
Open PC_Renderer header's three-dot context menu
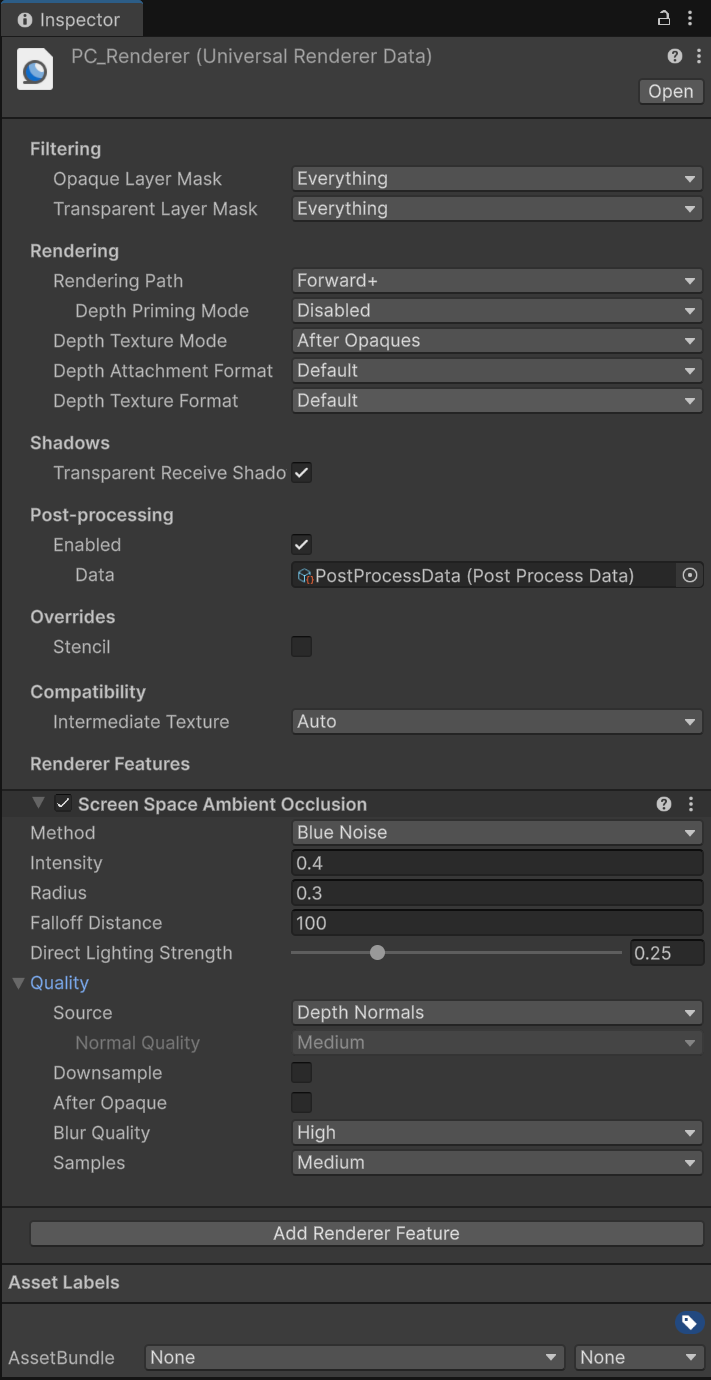(698, 57)
